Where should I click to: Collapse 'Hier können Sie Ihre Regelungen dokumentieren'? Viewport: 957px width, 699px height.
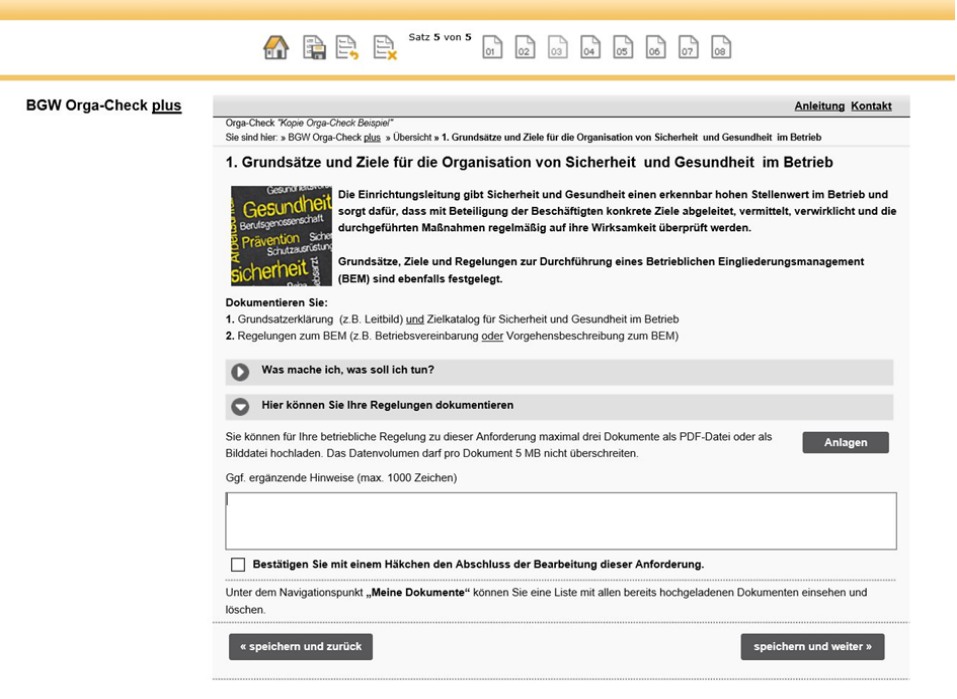[x=240, y=407]
